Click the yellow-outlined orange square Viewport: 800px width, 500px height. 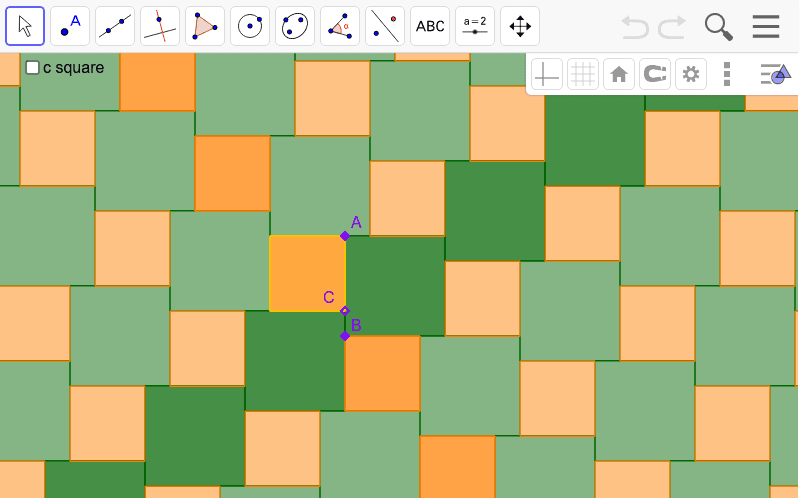point(307,273)
